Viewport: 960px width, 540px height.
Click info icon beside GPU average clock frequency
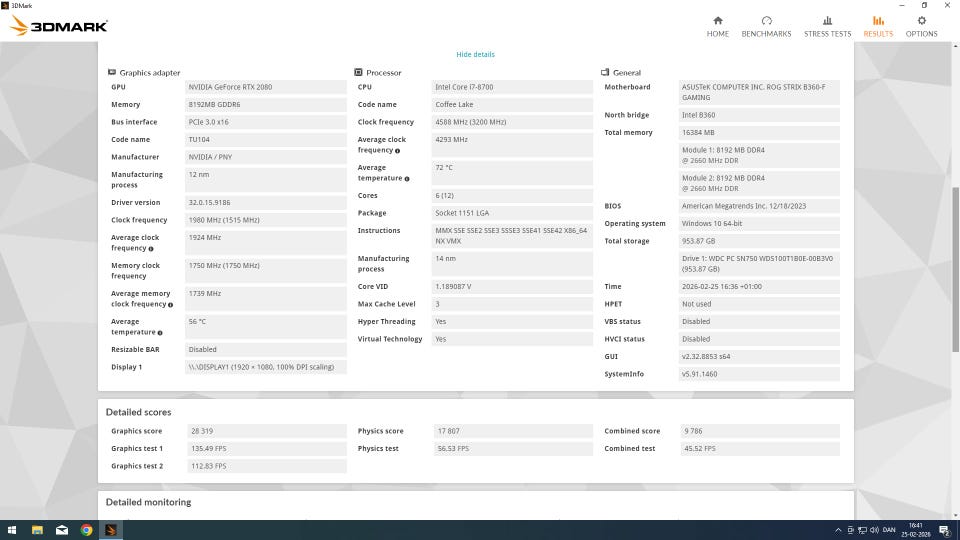[x=151, y=248]
